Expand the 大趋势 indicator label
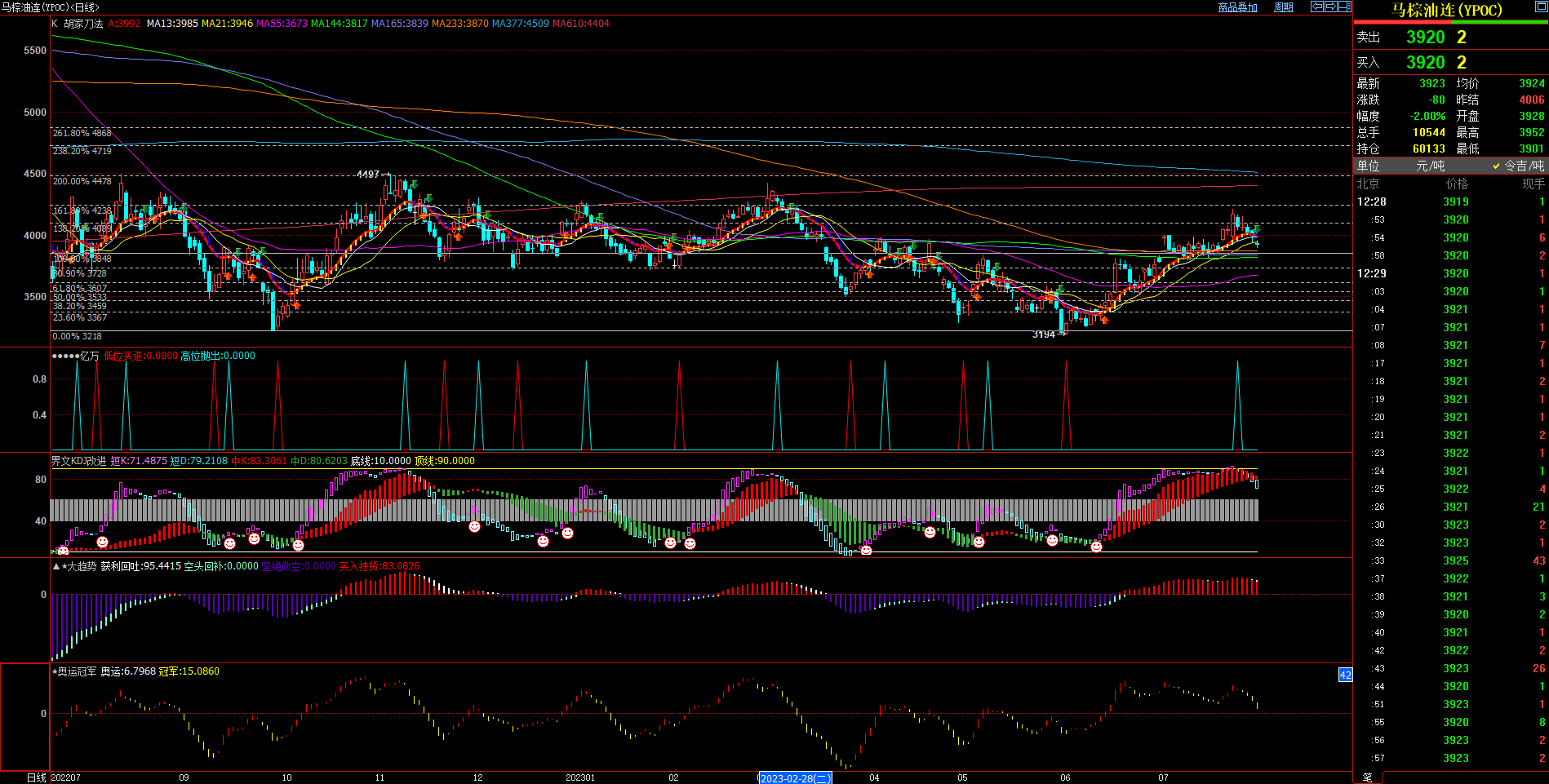The width and height of the screenshot is (1549, 784). click(80, 566)
